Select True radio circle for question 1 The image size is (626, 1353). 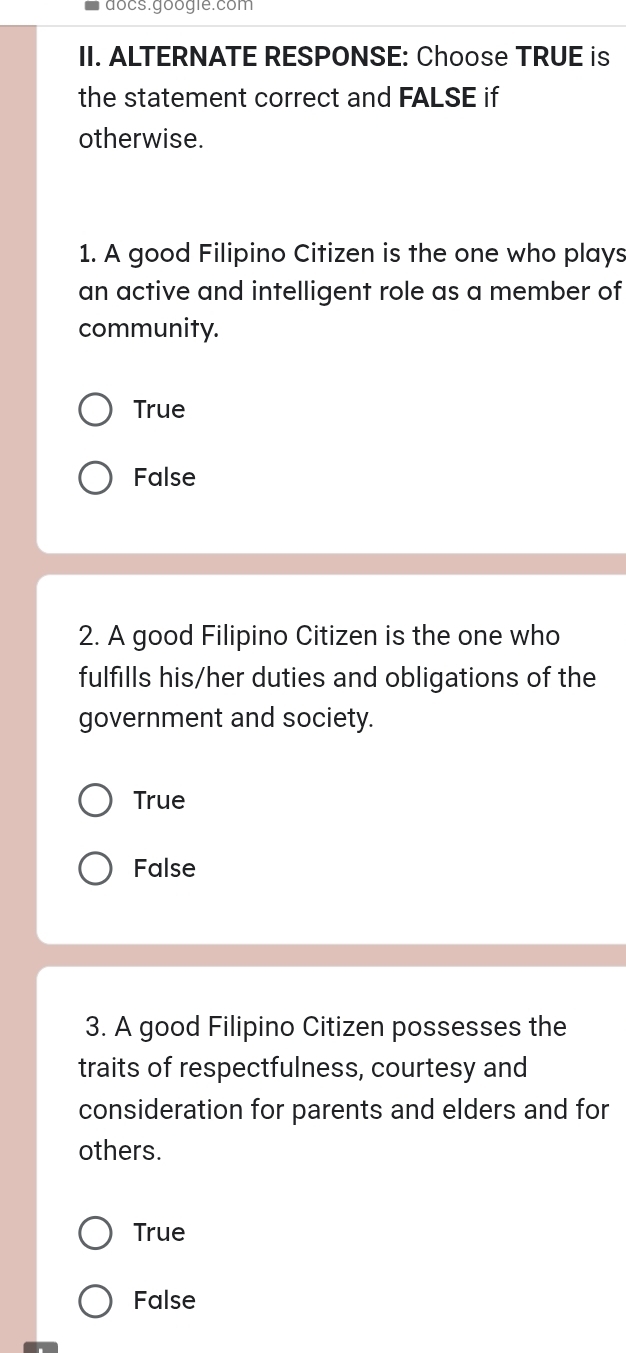pos(96,410)
